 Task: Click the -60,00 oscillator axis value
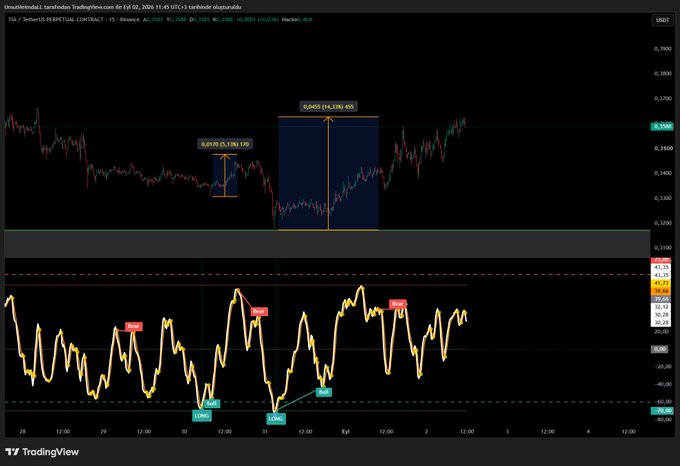click(x=662, y=402)
